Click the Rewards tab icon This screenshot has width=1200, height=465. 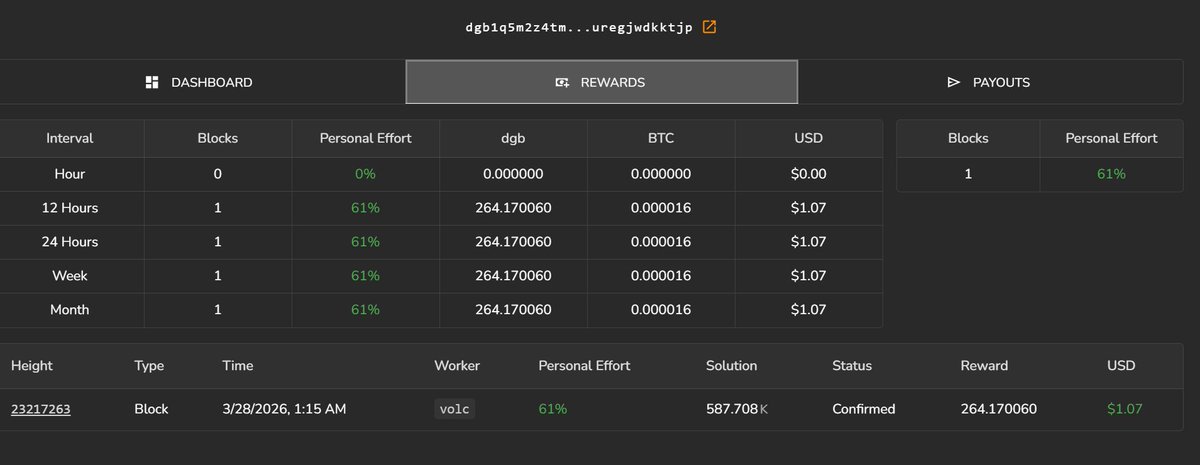click(562, 82)
